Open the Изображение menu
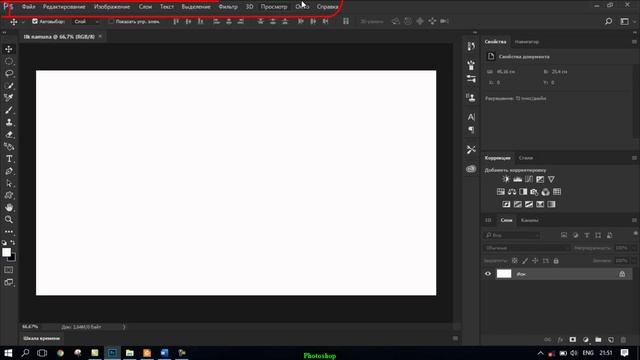The image size is (640, 360). coord(112,7)
